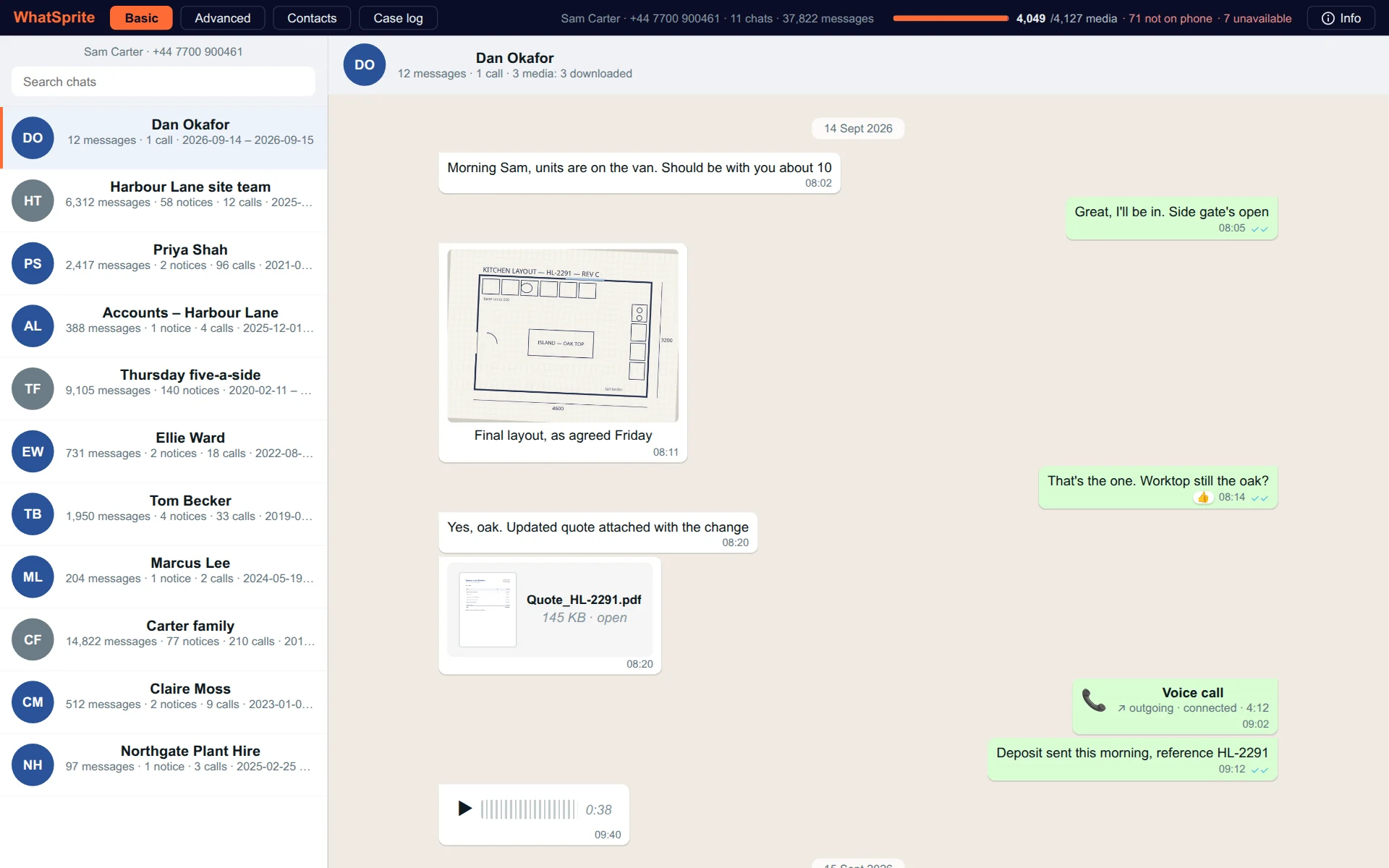Open the Case log tab
The image size is (1389, 868).
point(398,18)
